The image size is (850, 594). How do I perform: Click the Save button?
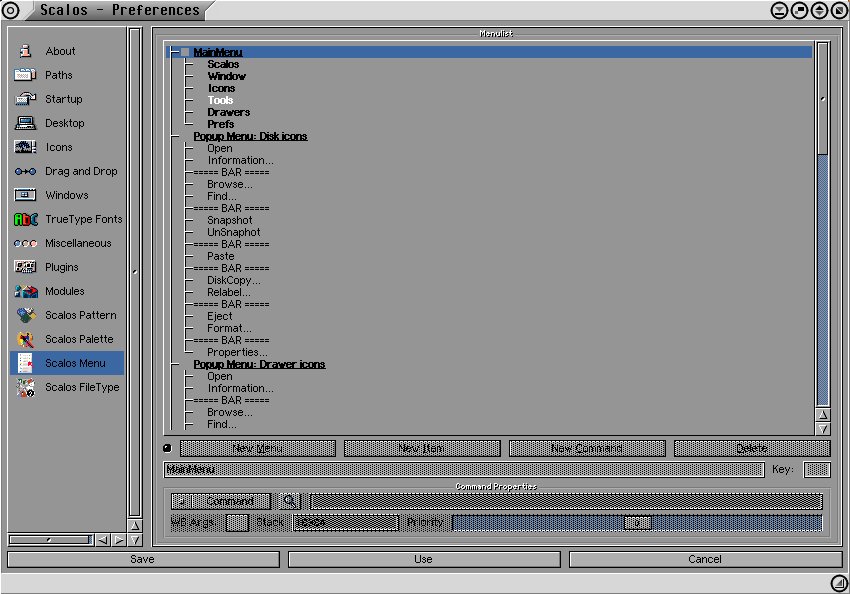point(143,559)
